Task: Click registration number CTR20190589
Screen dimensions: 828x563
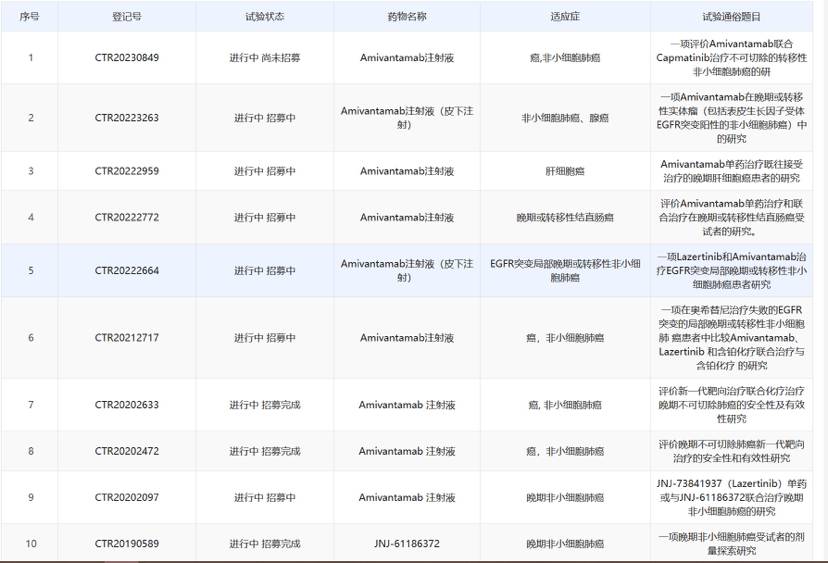Action: (x=126, y=544)
